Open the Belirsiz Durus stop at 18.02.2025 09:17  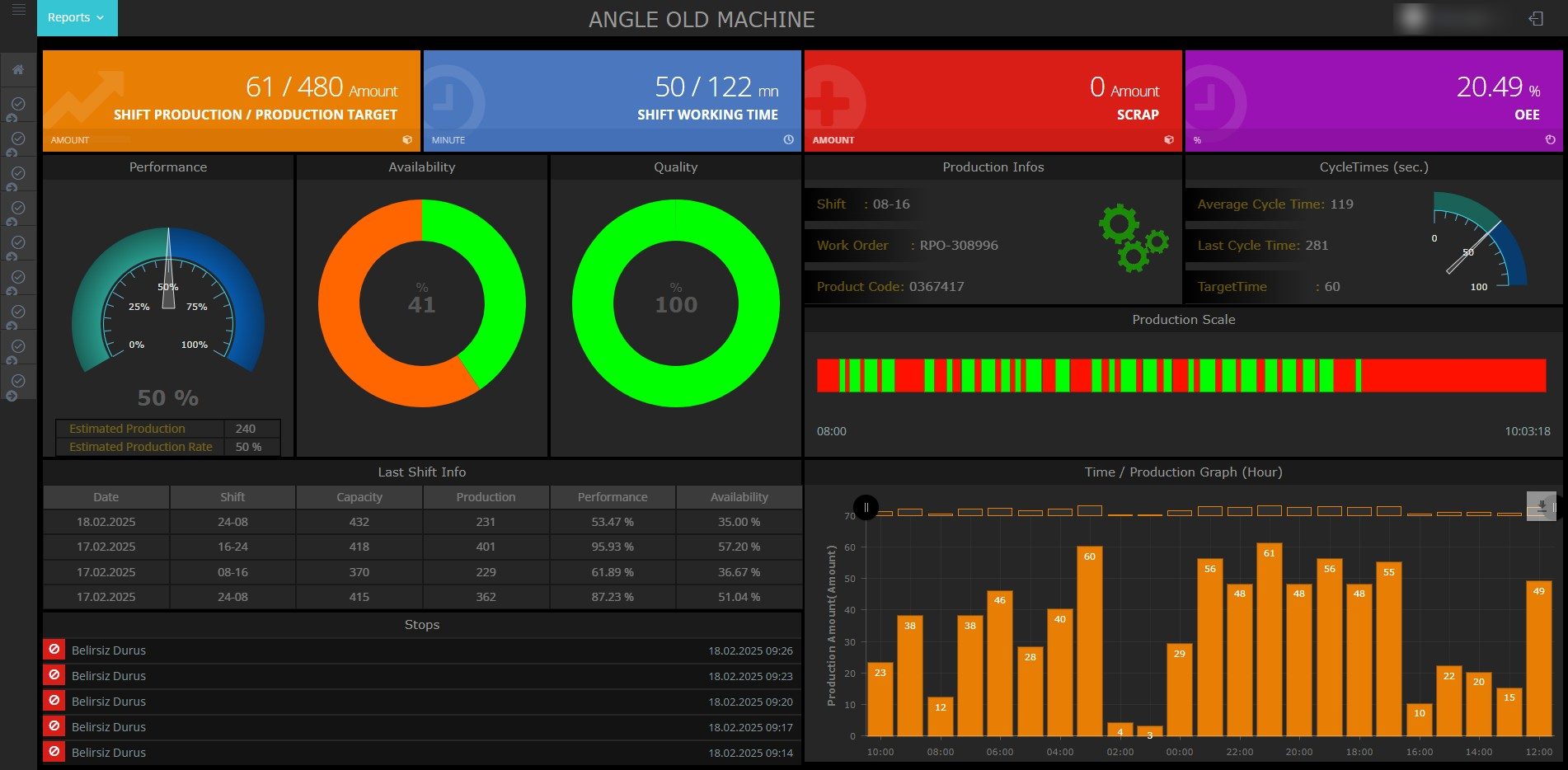point(422,726)
